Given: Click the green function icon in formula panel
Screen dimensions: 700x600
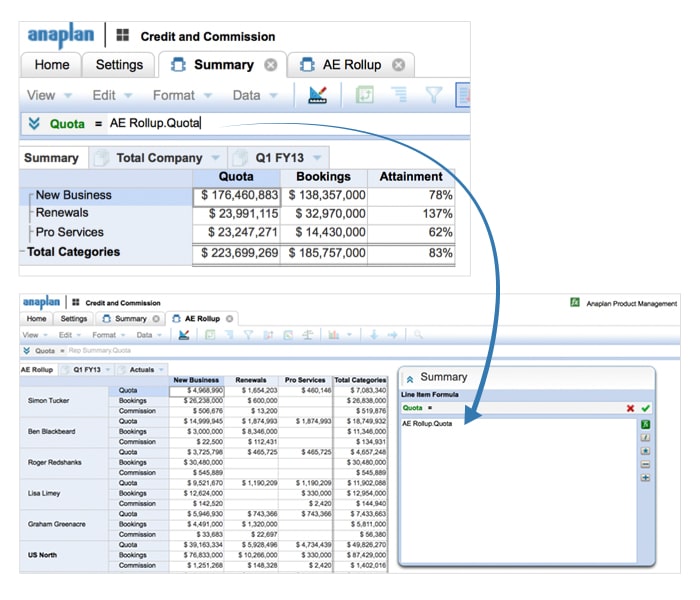Looking at the screenshot, I should pos(645,424).
